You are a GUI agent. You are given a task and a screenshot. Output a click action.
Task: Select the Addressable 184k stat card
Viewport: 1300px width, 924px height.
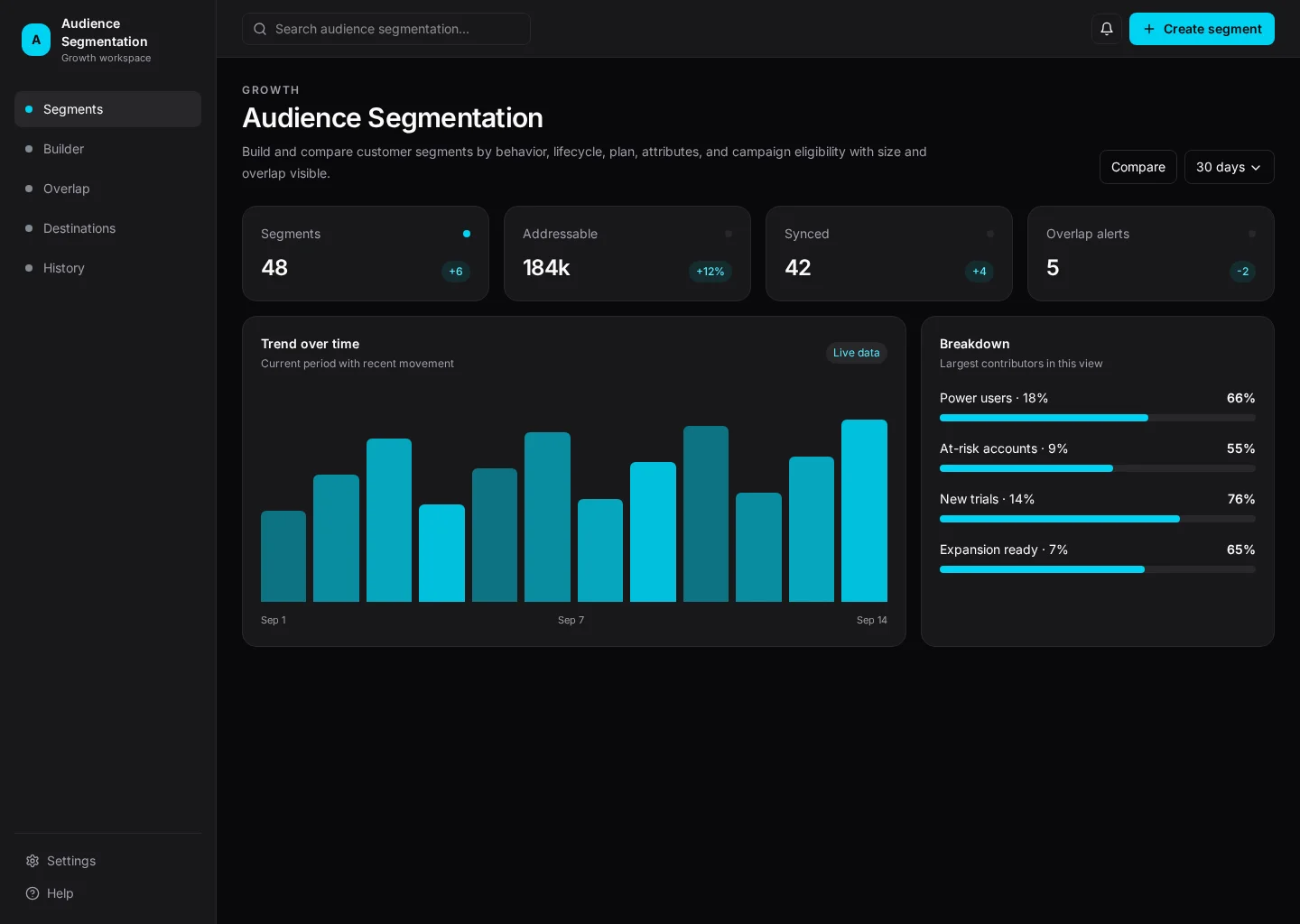click(627, 254)
